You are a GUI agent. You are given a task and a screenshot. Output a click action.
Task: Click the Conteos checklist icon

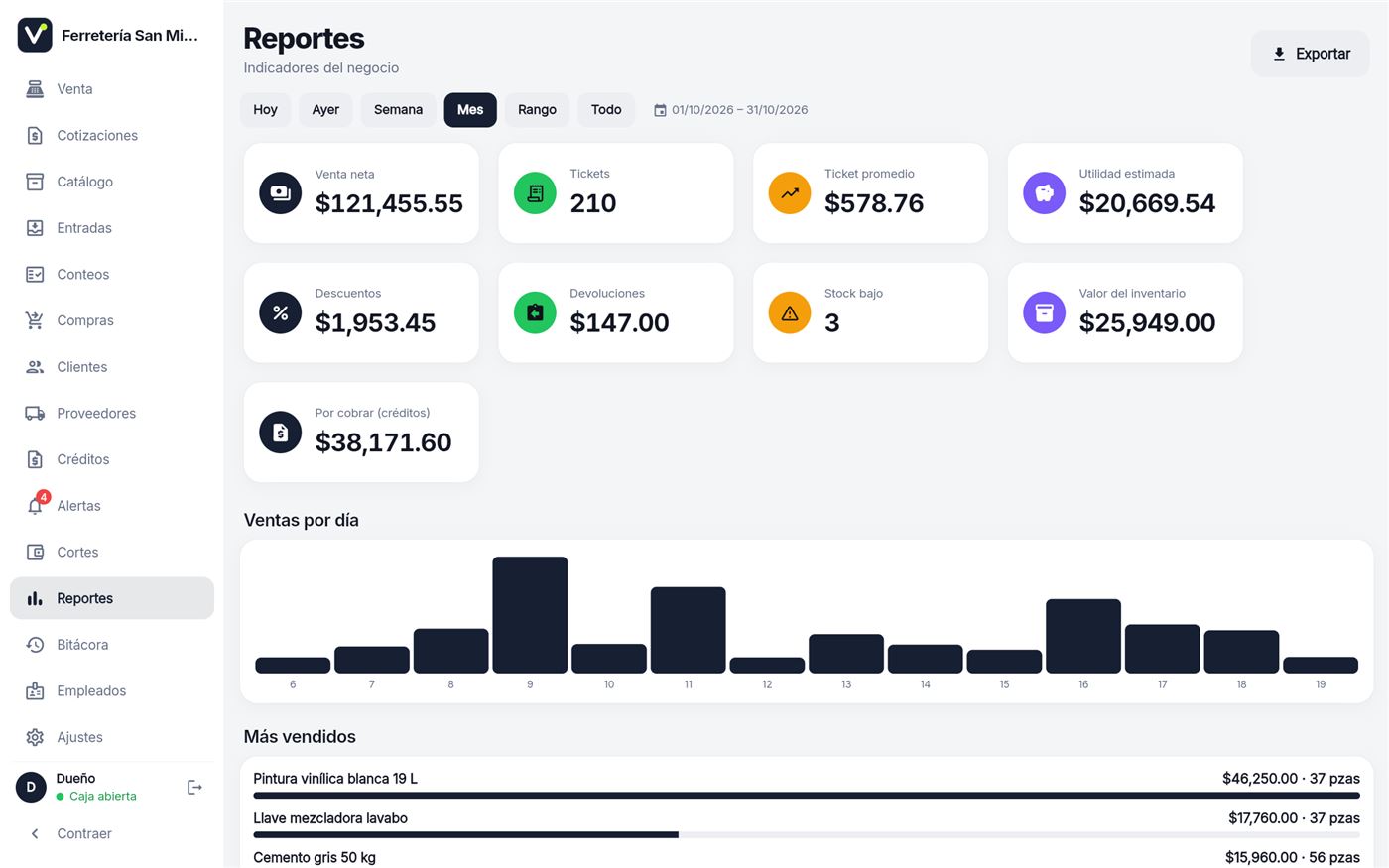click(35, 275)
